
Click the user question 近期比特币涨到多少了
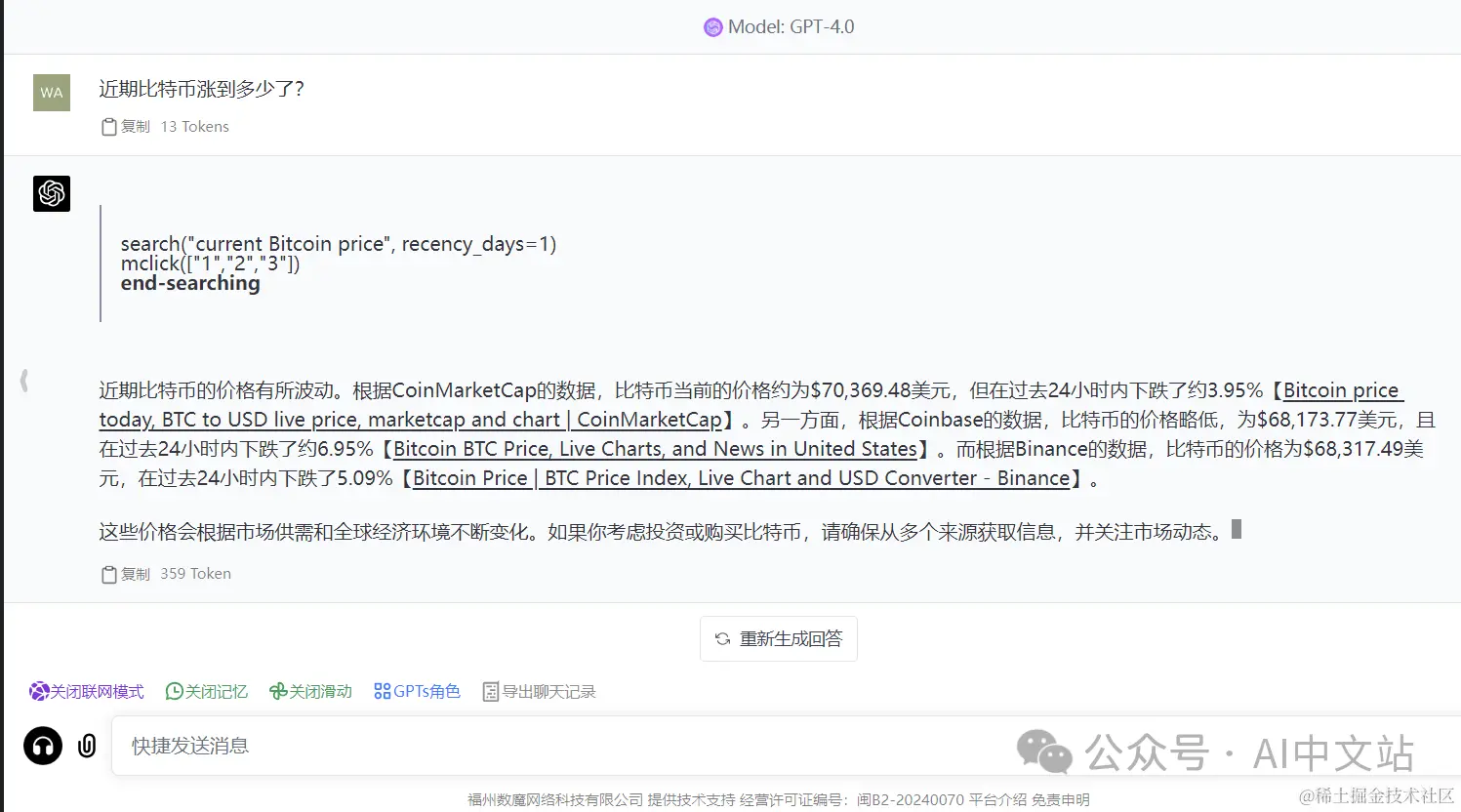coord(202,89)
